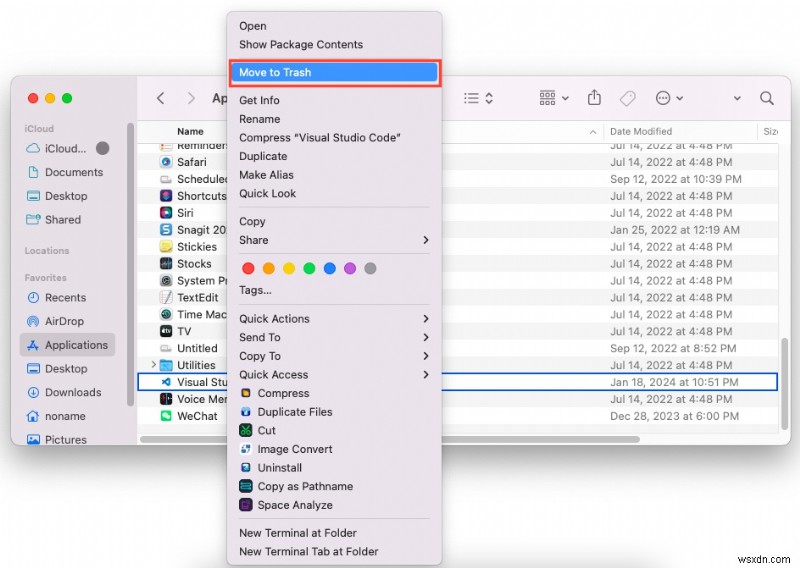The height and width of the screenshot is (568, 800).
Task: Open the list view switcher
Action: pos(478,98)
